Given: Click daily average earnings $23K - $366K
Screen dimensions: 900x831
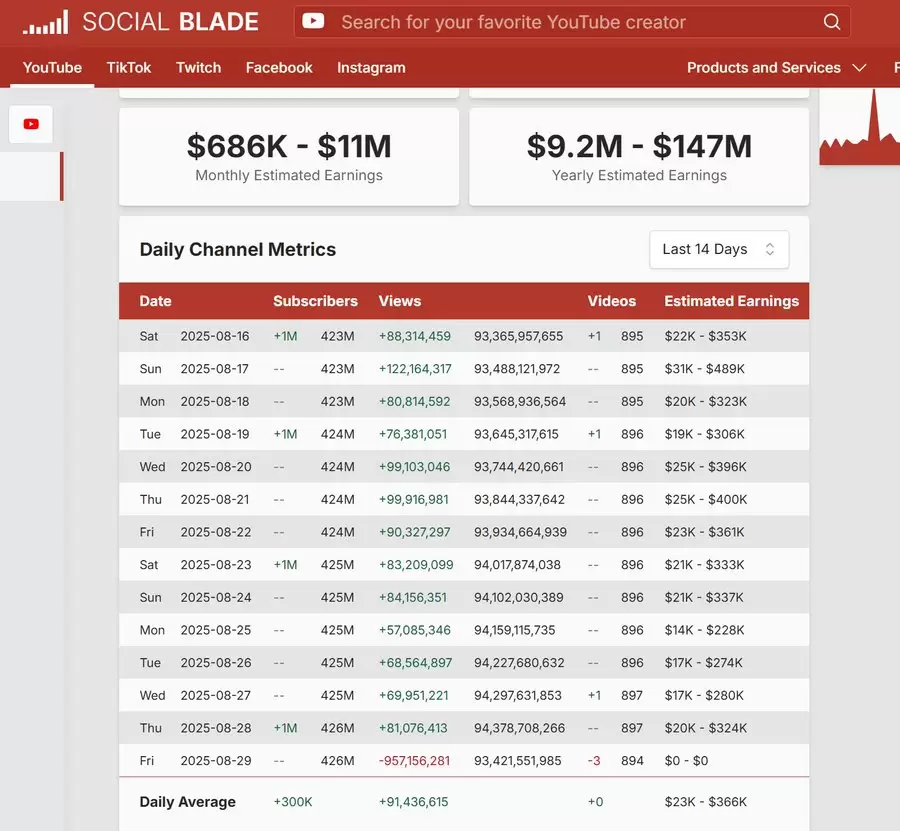Looking at the screenshot, I should pyautogui.click(x=705, y=802).
